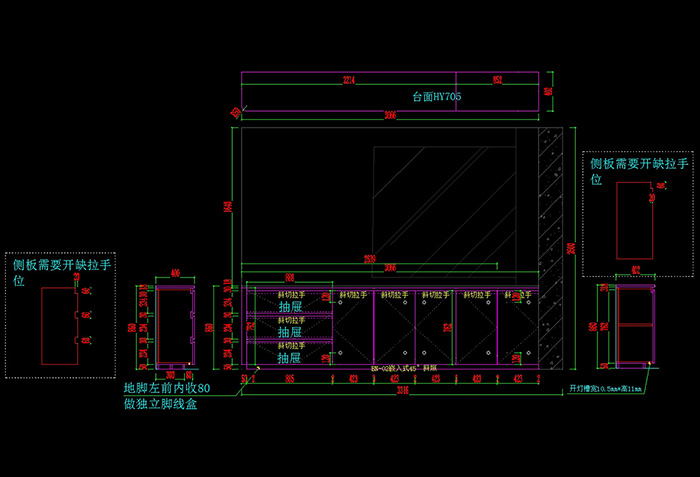700x477 pixels.
Task: Click the mirror glass panel with diagonal lines
Action: pos(443,205)
